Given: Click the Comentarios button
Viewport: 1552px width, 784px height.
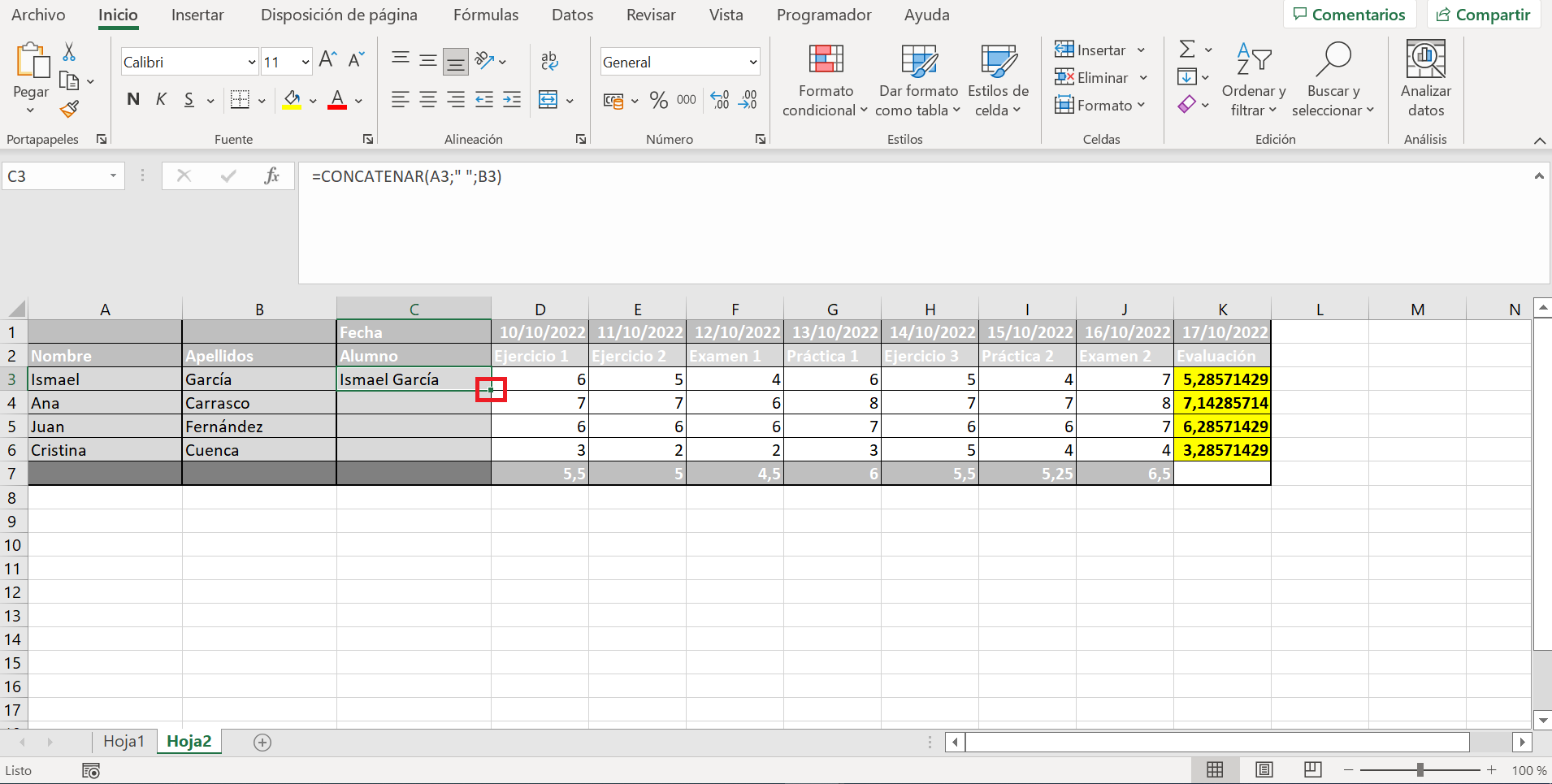Looking at the screenshot, I should coord(1349,15).
